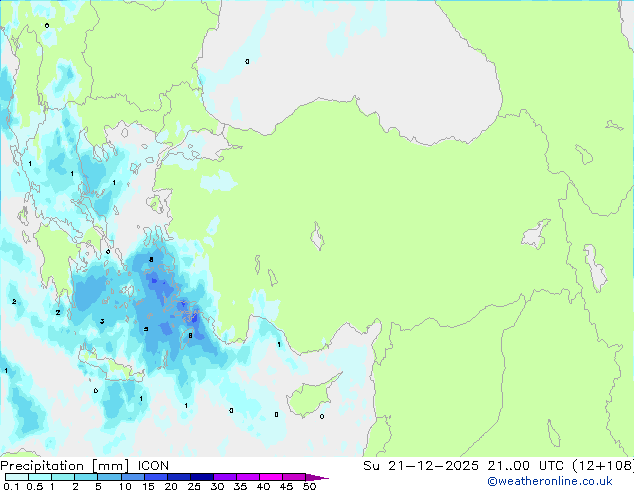The image size is (634, 490).
Task: Select the "ICON" model name label
Action: 153,465
